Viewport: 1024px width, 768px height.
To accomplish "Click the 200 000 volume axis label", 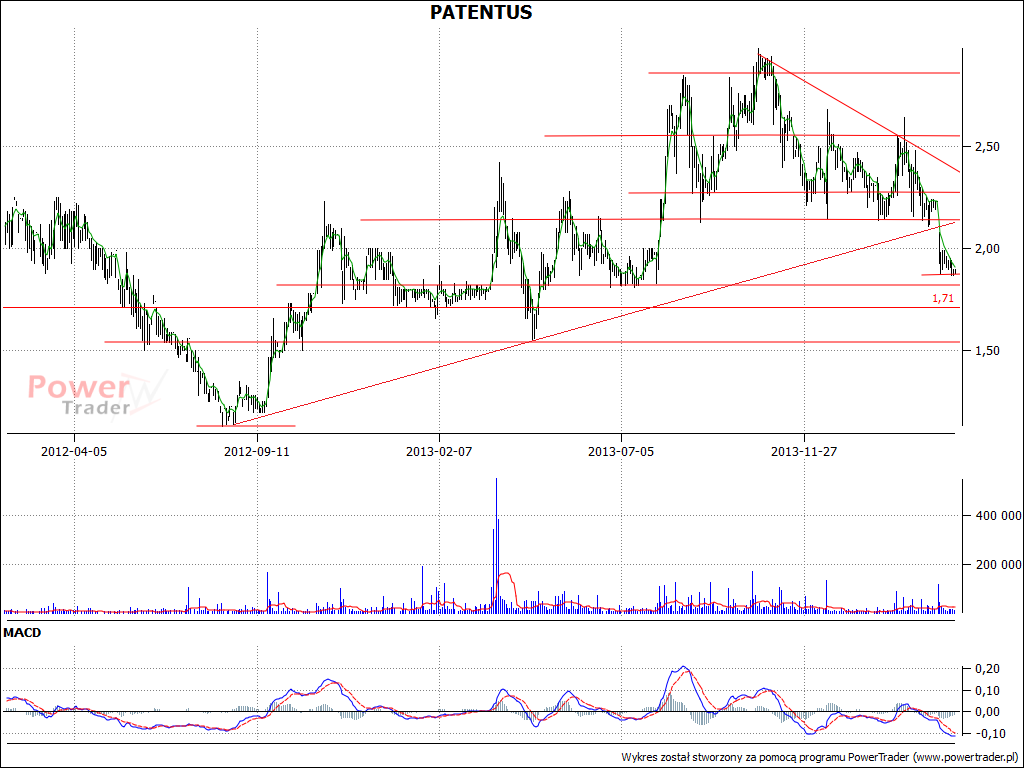I will point(998,565).
